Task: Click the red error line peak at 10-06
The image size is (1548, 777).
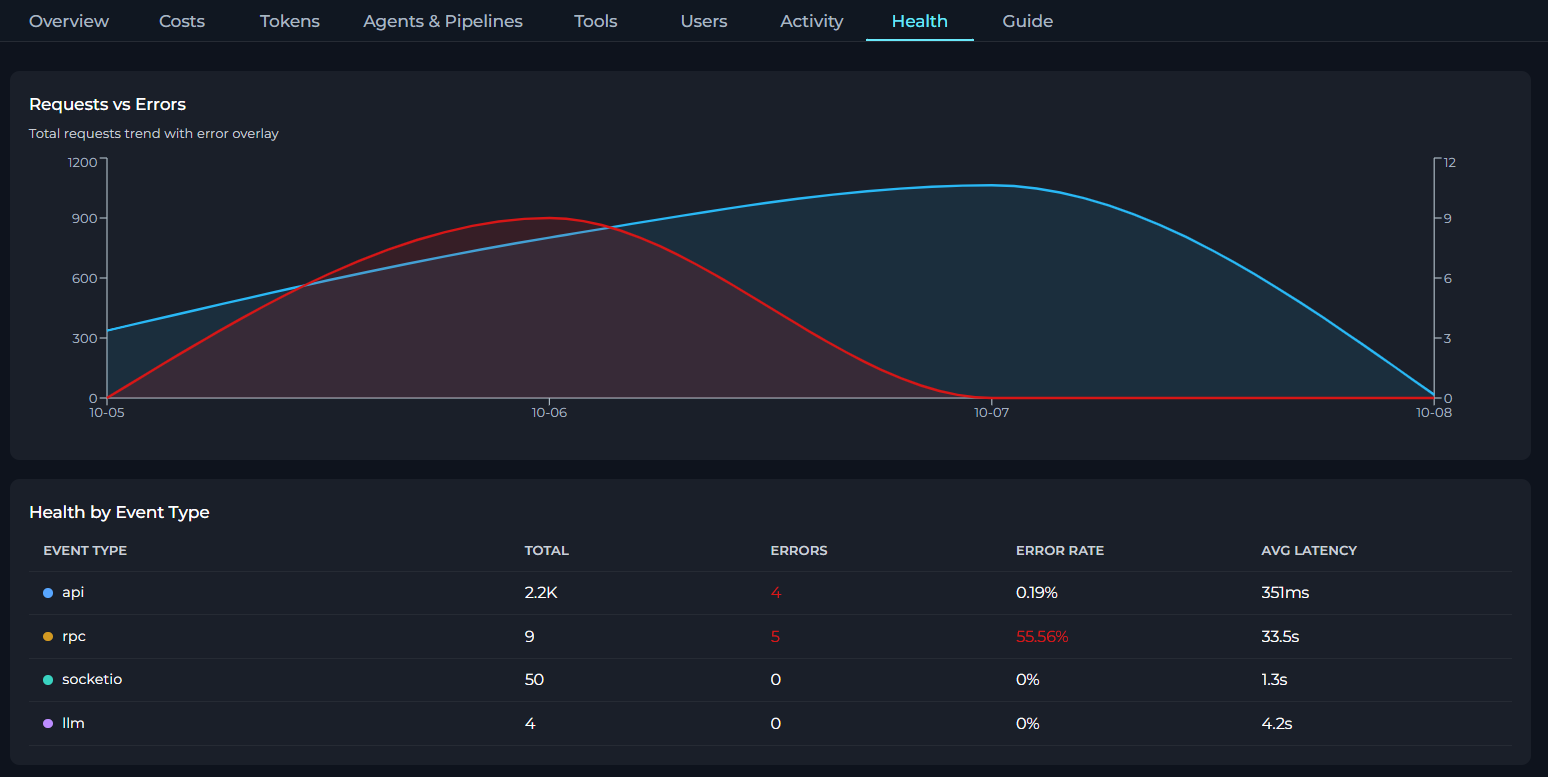Action: 549,217
